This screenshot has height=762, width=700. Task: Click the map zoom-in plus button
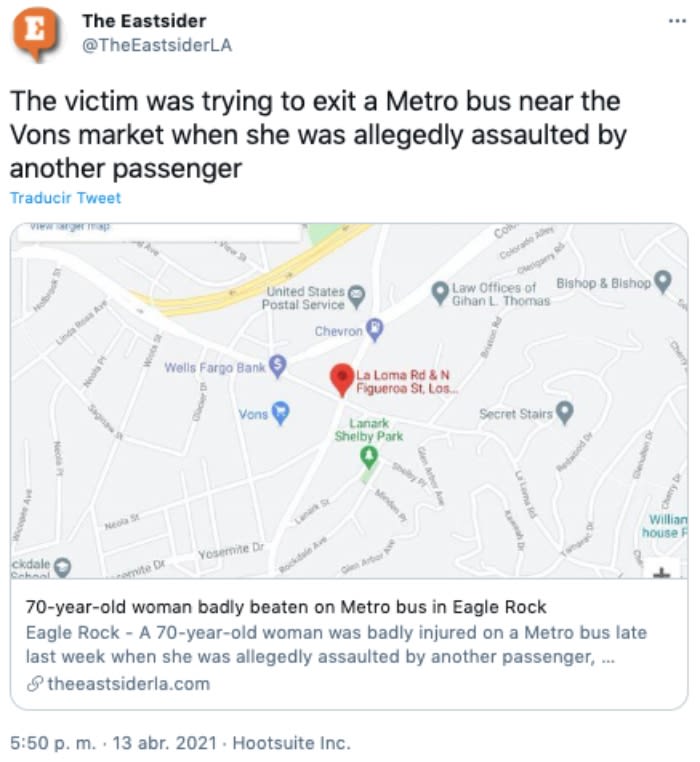(662, 574)
